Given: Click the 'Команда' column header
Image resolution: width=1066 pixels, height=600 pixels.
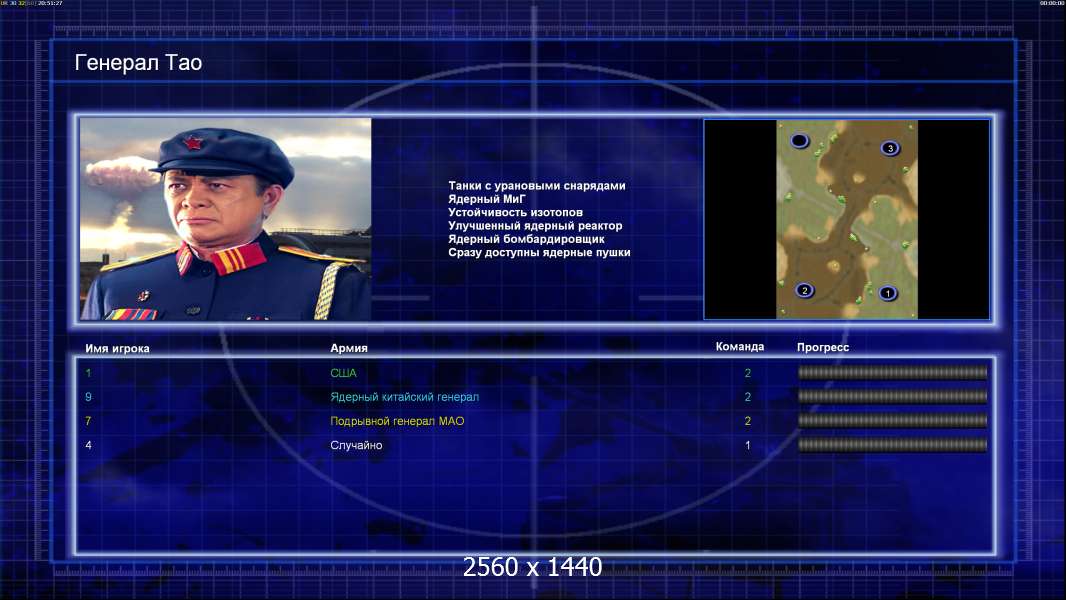Looking at the screenshot, I should (x=740, y=347).
